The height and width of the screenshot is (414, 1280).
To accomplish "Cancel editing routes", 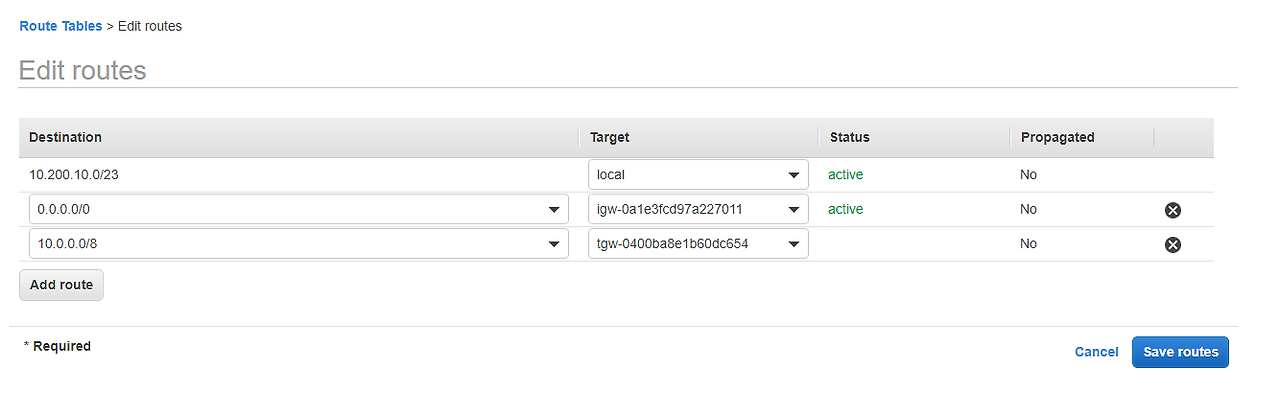I will point(1096,352).
